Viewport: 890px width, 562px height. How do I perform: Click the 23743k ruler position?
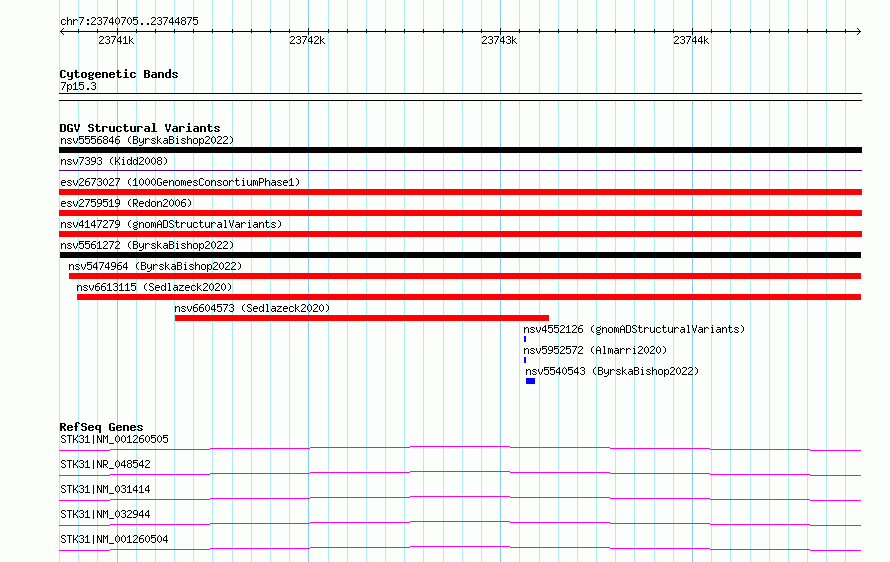click(499, 40)
